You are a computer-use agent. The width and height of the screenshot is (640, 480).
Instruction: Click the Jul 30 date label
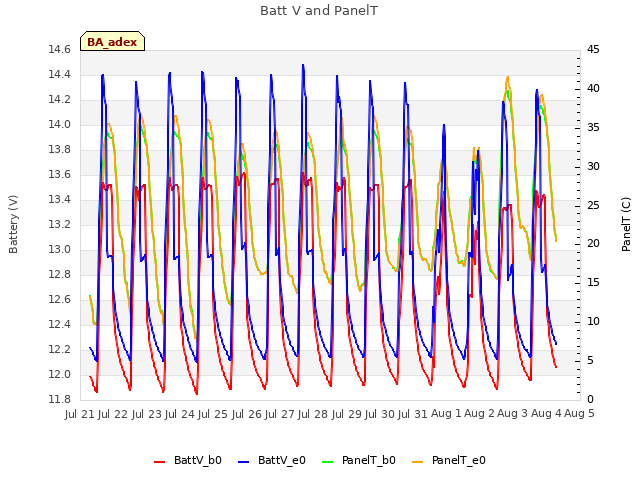click(x=380, y=414)
